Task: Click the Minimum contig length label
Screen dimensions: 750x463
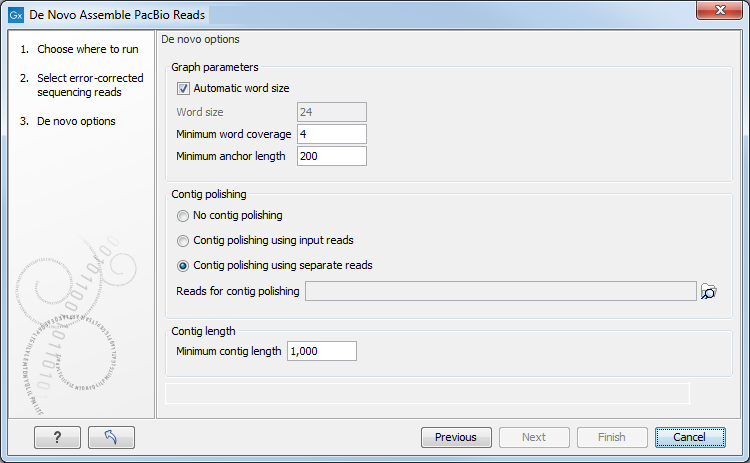Action: tap(229, 352)
